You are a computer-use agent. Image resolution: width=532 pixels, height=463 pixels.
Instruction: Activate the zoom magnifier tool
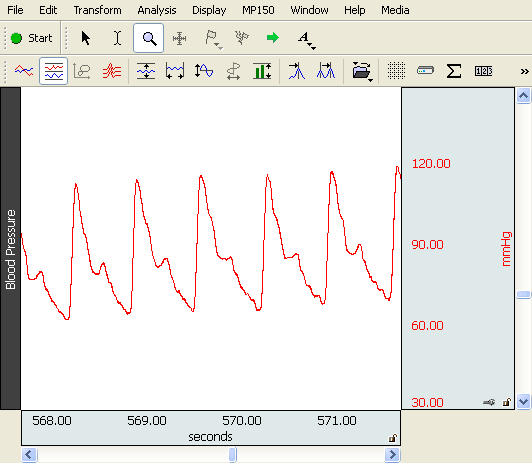(149, 38)
